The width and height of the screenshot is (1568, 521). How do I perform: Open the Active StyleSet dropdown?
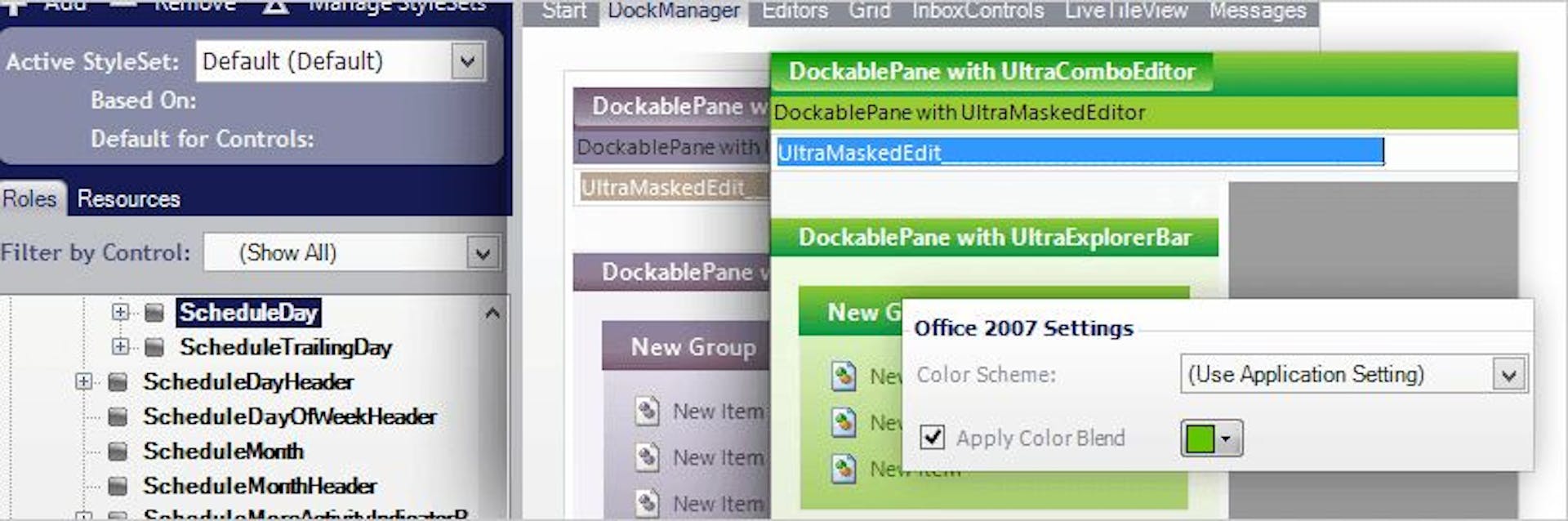(x=468, y=61)
